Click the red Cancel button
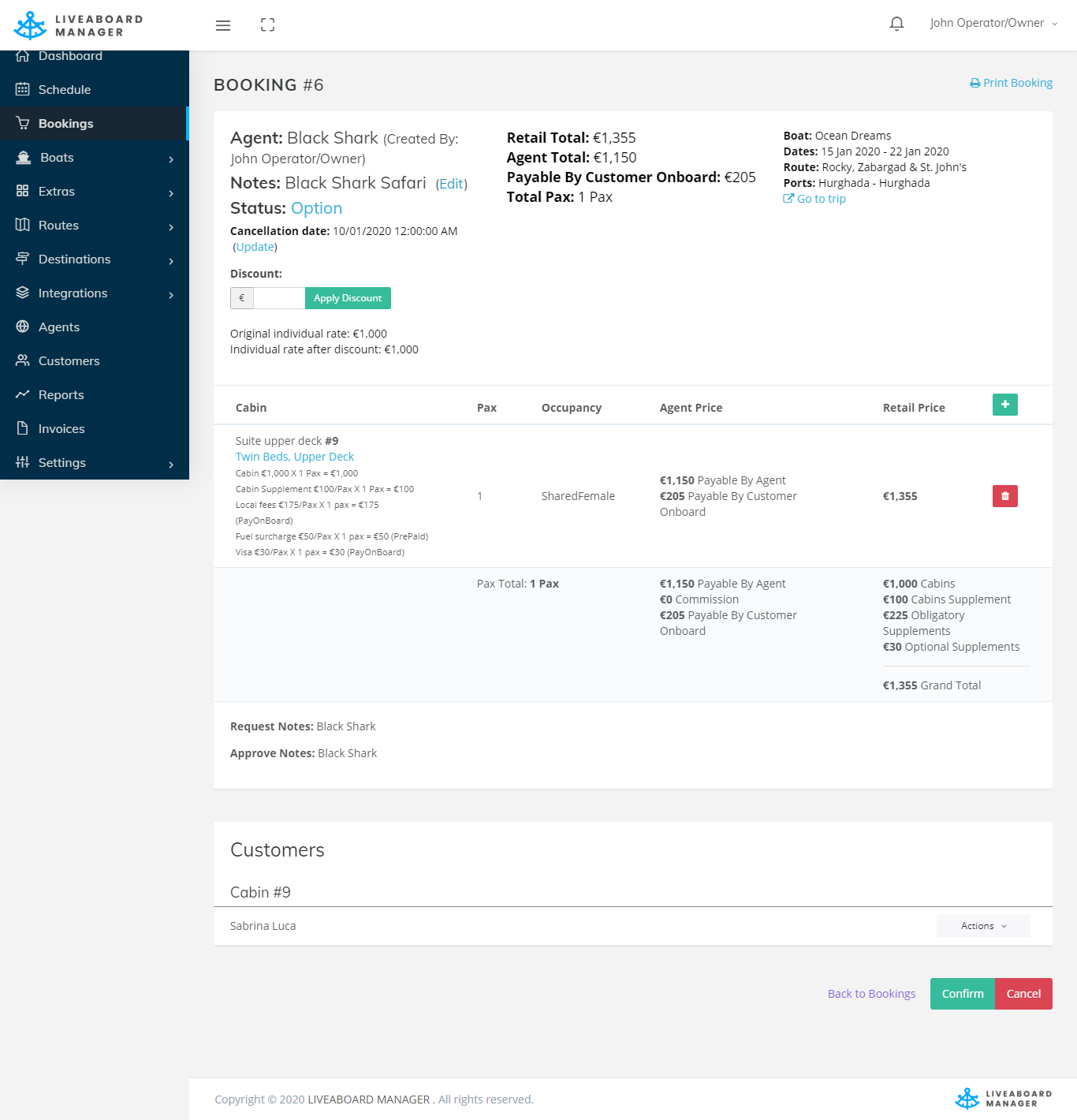 1023,994
